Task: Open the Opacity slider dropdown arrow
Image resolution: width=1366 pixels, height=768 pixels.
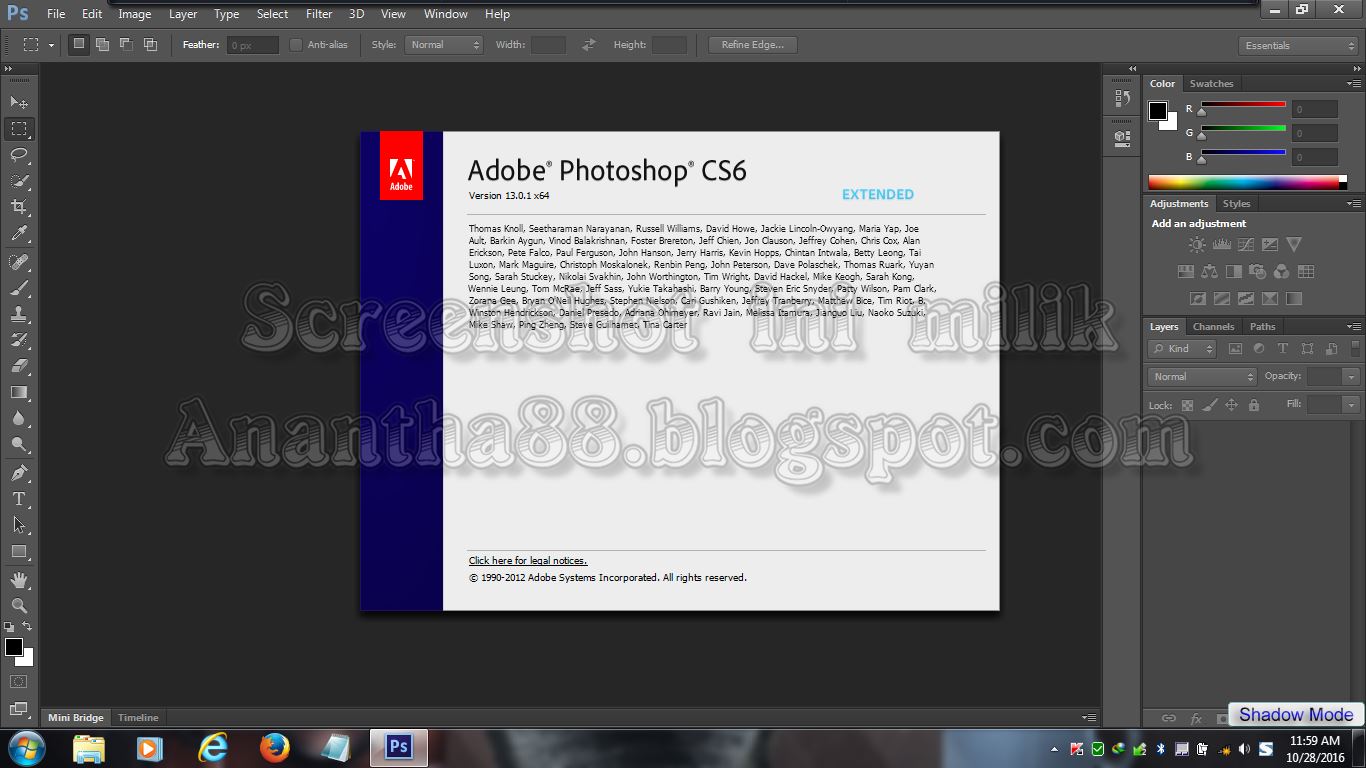Action: tap(1352, 377)
